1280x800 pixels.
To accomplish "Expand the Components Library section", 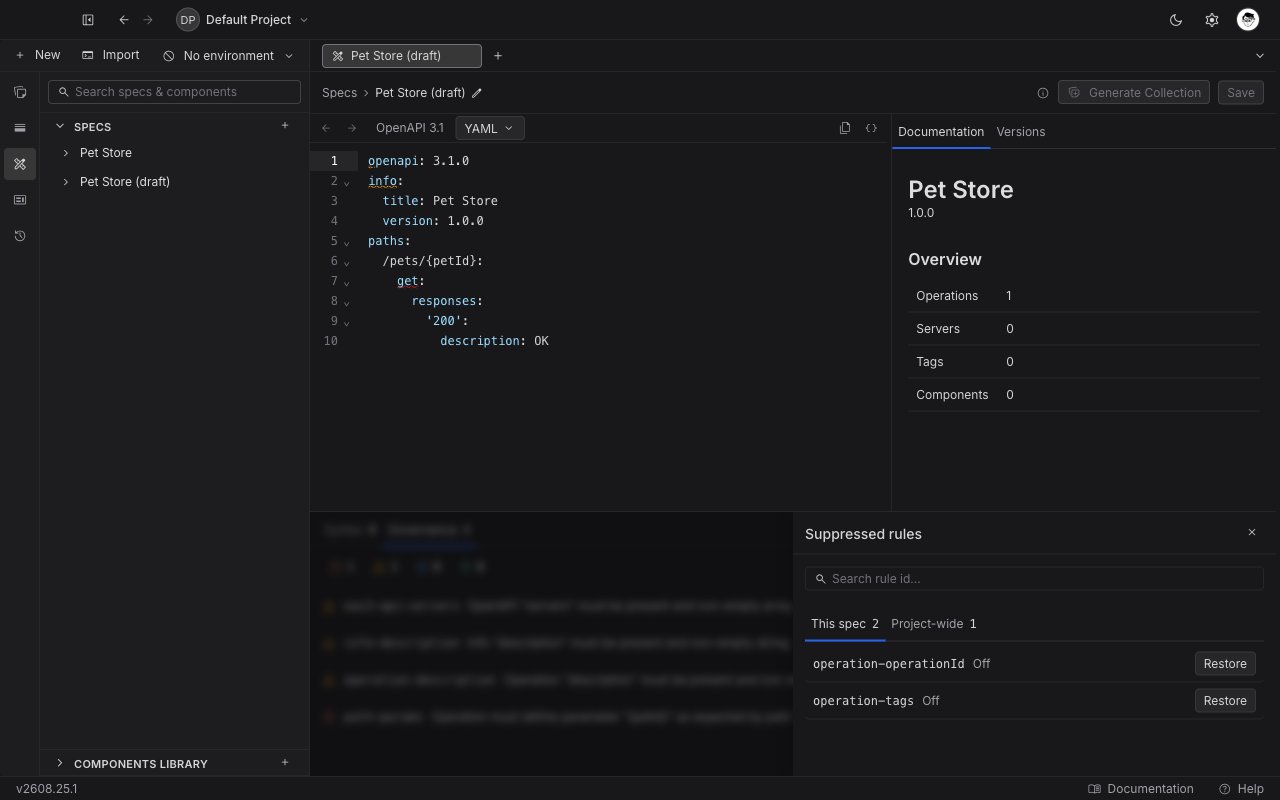I will click(60, 763).
